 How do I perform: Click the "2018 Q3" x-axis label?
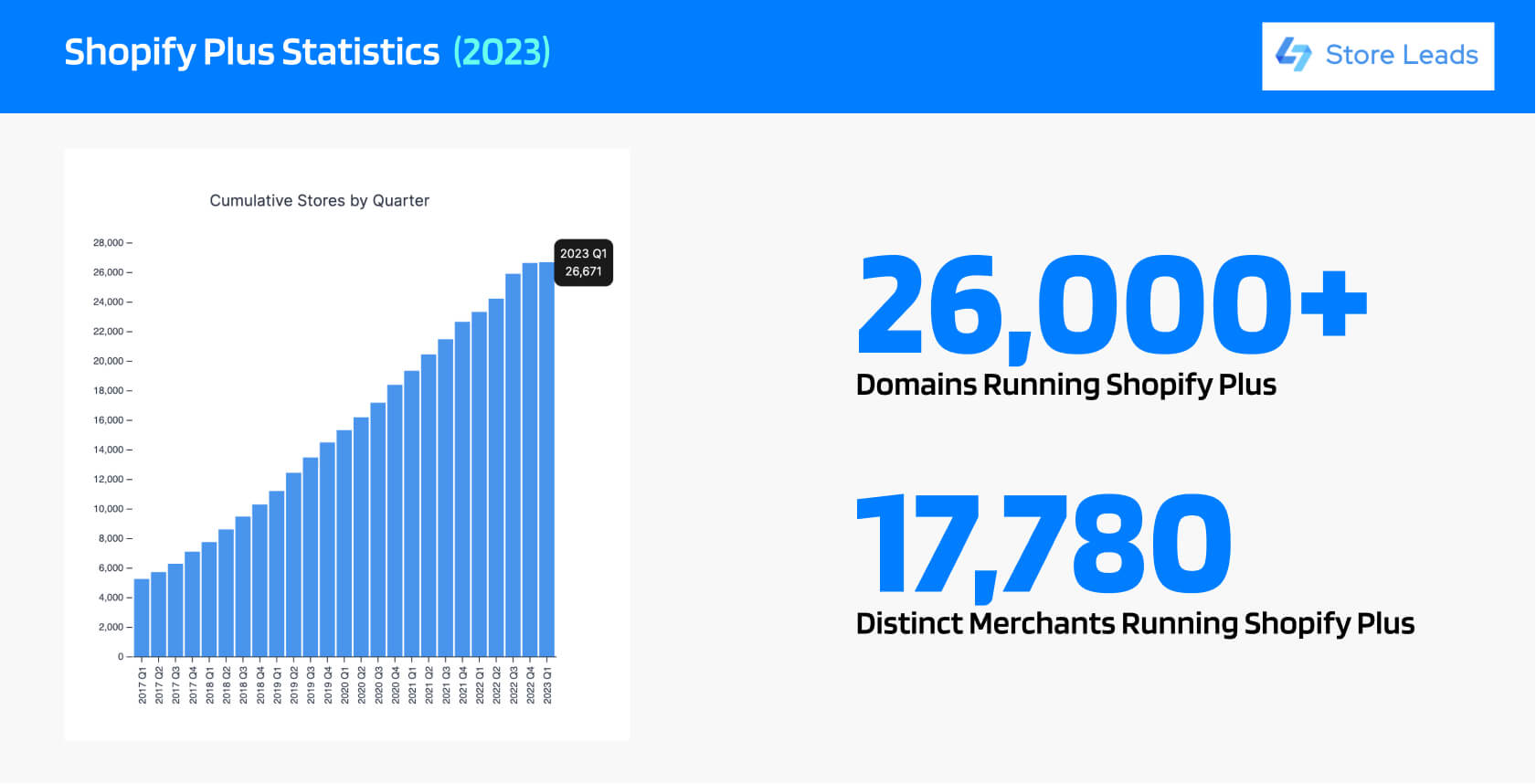(244, 685)
